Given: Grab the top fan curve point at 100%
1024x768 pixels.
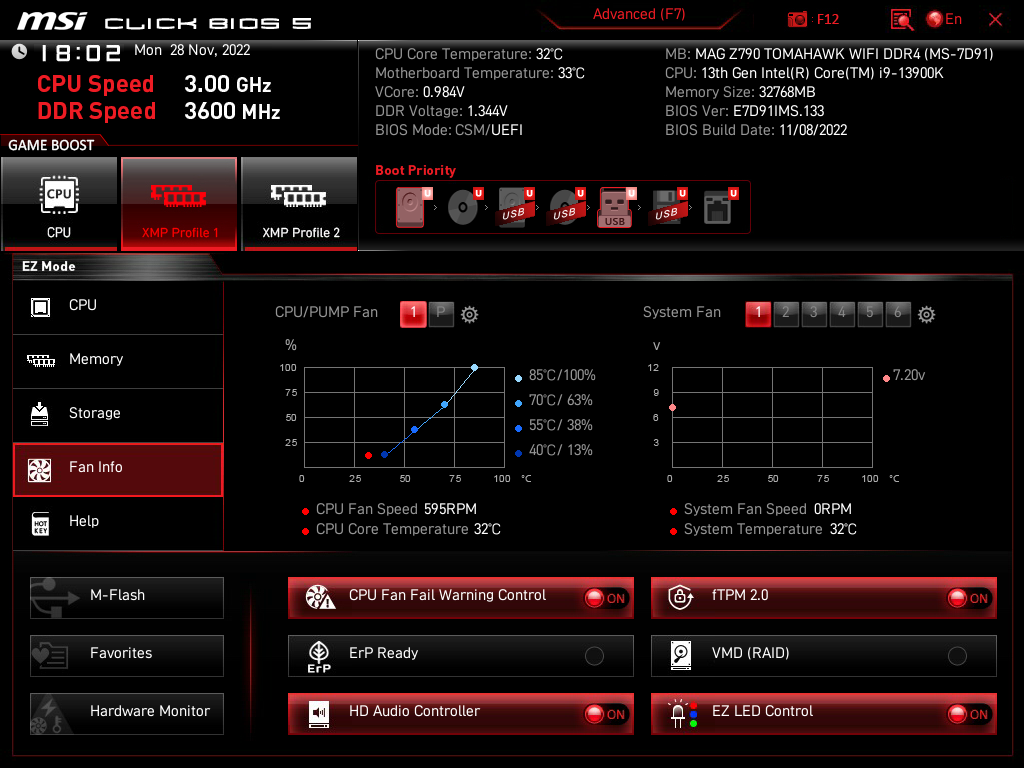Looking at the screenshot, I should coord(475,368).
